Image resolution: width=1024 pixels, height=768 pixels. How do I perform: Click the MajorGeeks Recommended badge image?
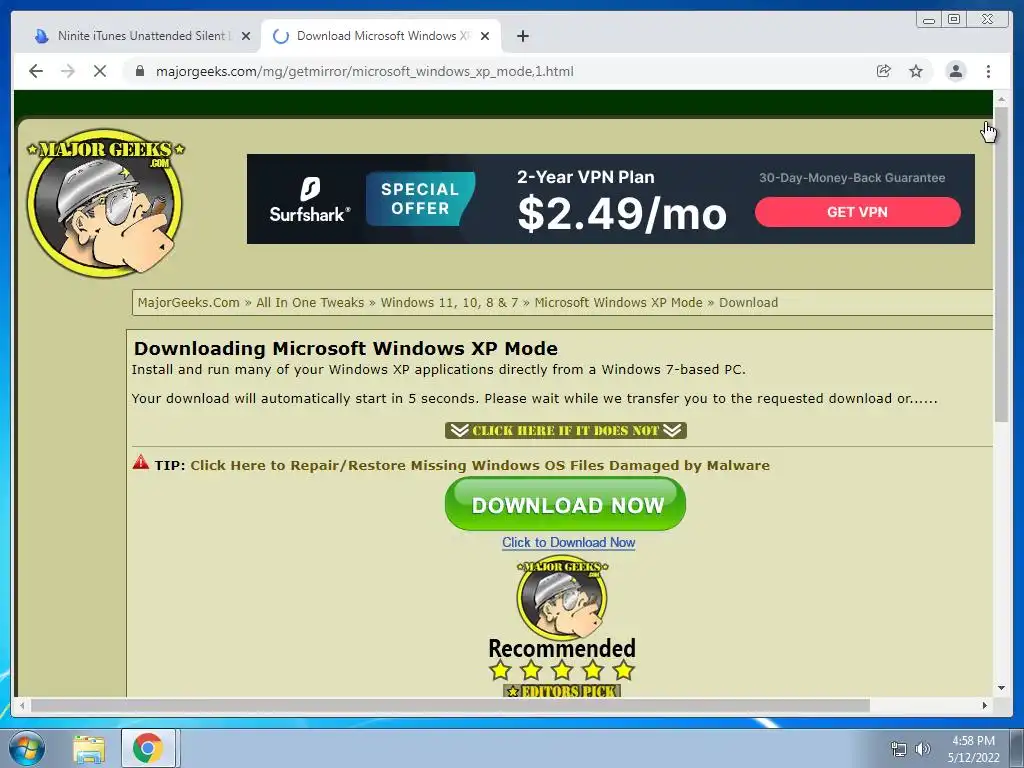(562, 609)
